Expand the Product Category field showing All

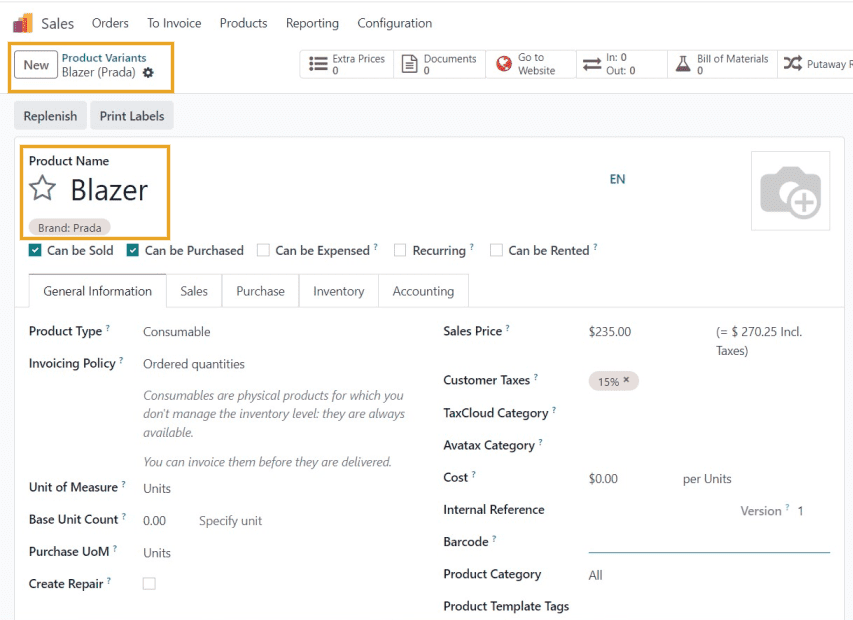point(596,575)
